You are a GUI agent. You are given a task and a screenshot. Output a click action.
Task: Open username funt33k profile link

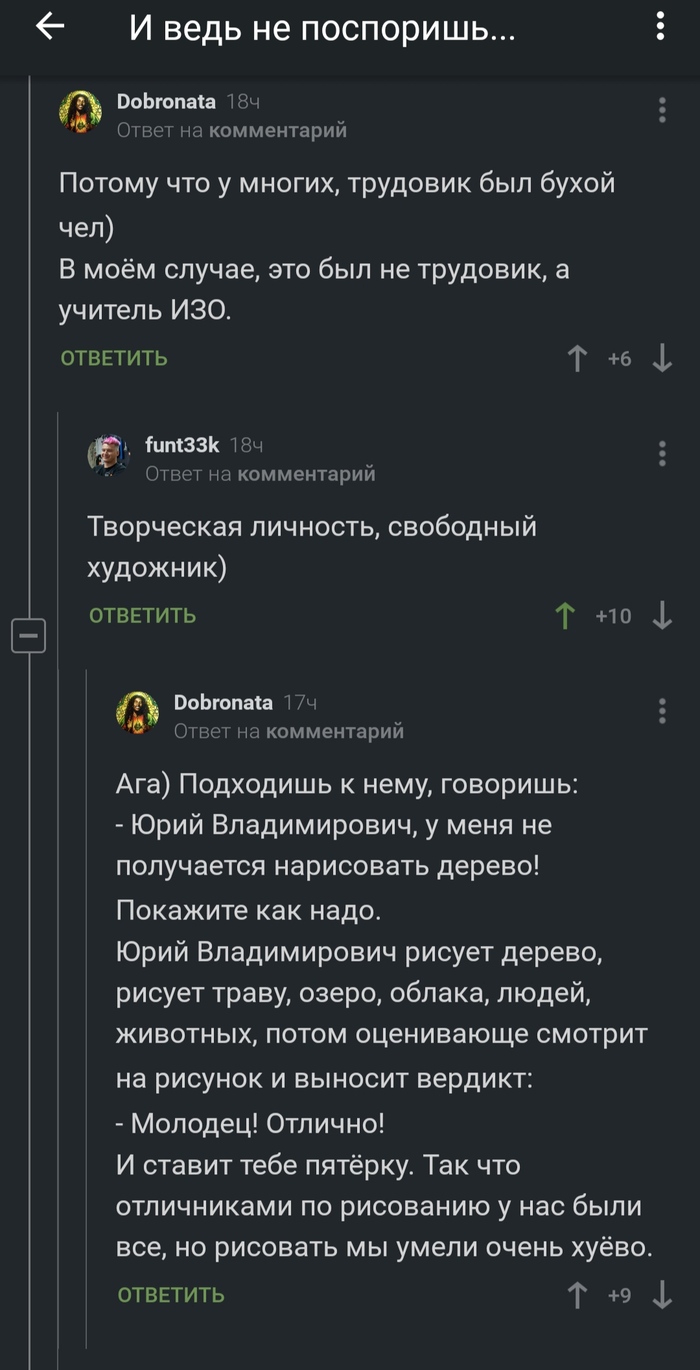pyautogui.click(x=182, y=445)
